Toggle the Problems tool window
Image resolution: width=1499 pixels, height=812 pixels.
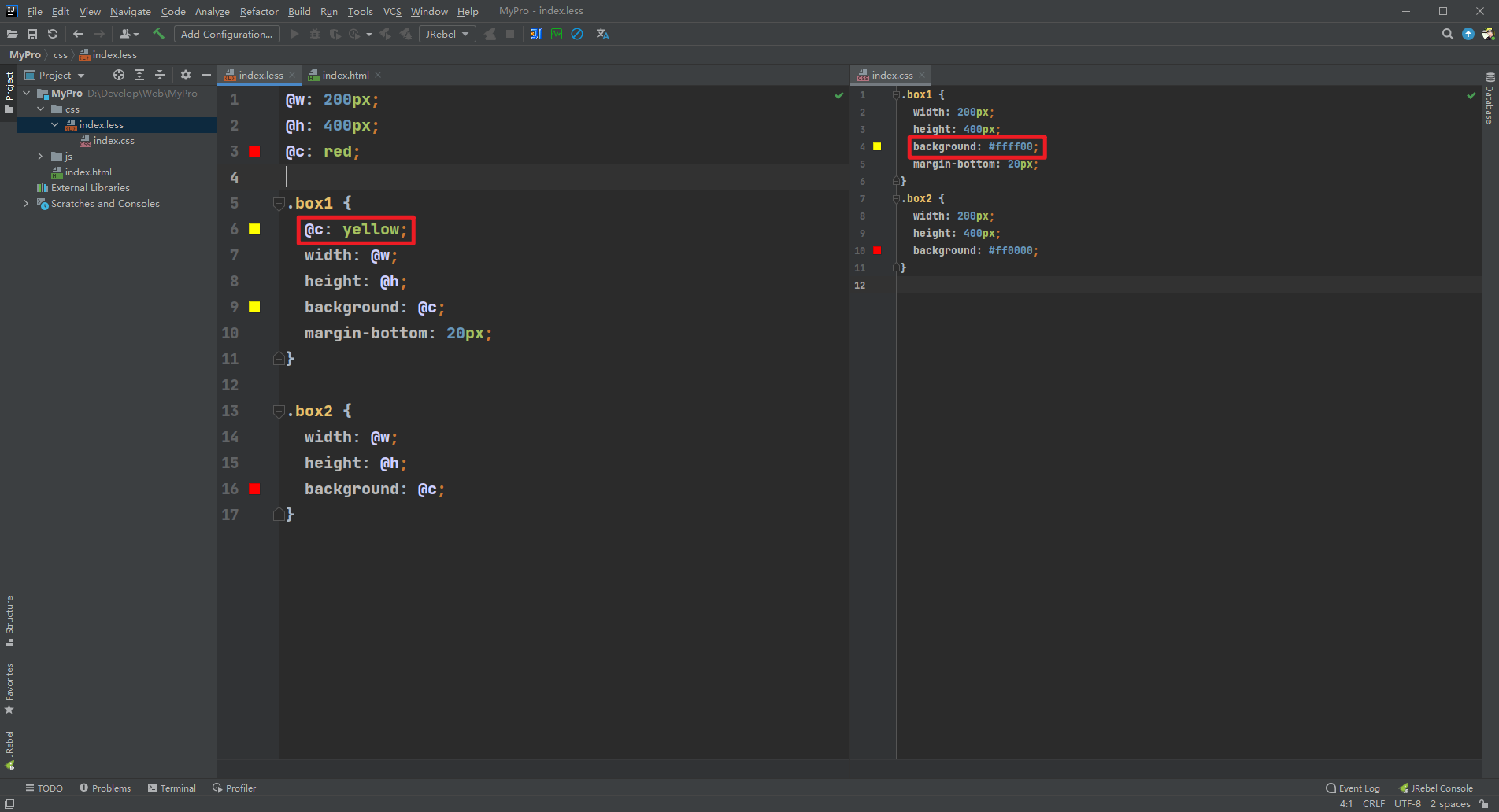tap(105, 788)
